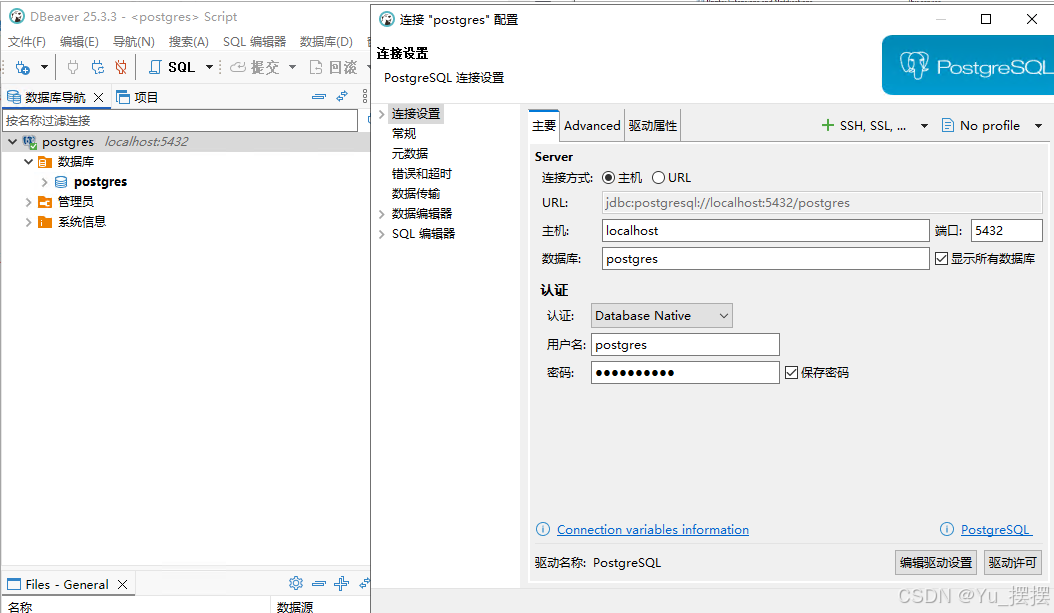Open the 编辑(E) menu

click(79, 42)
